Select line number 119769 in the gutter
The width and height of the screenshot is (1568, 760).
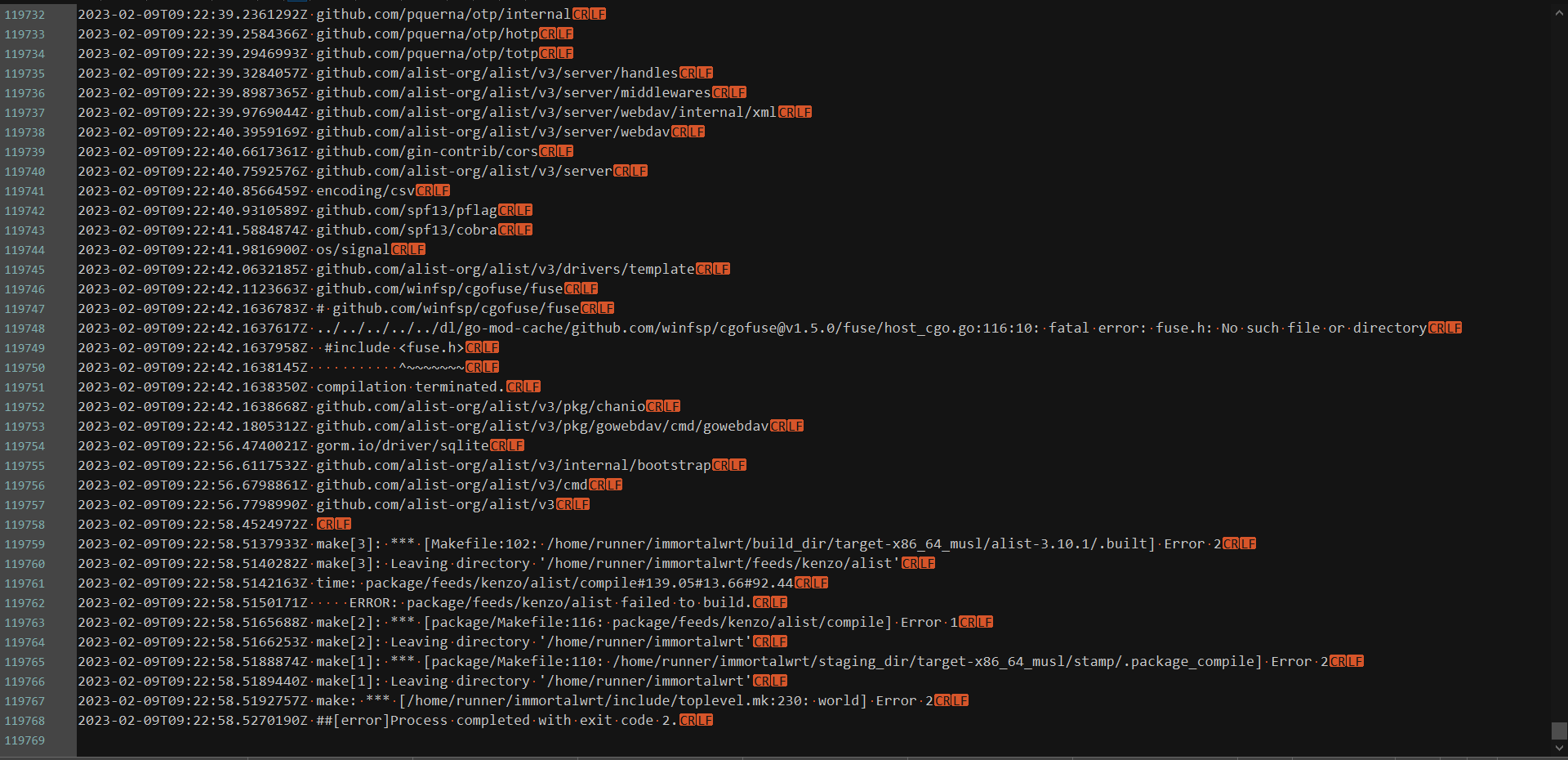pyautogui.click(x=26, y=740)
